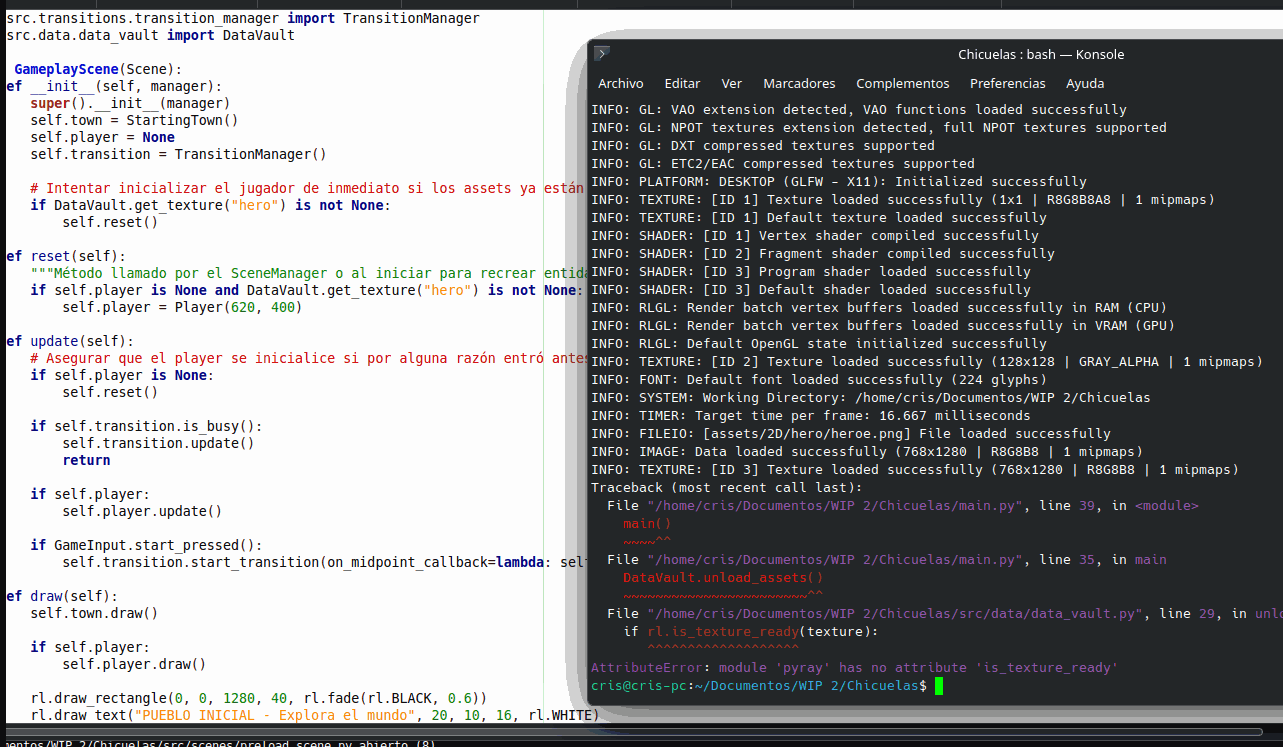Click the 'if rl.is_texture_ready(texture):' traceback line
Viewport: 1283px width, 747px height.
pos(750,632)
